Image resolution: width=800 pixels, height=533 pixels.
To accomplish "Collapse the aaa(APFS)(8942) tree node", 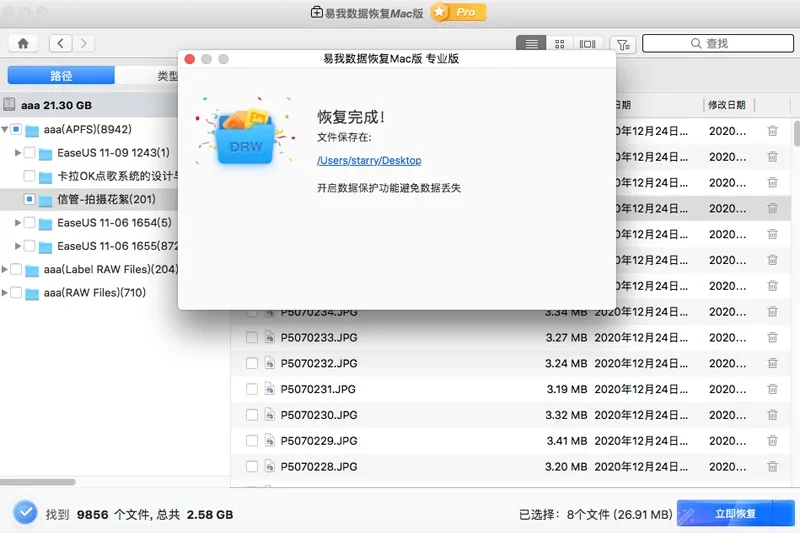I will [x=5, y=129].
